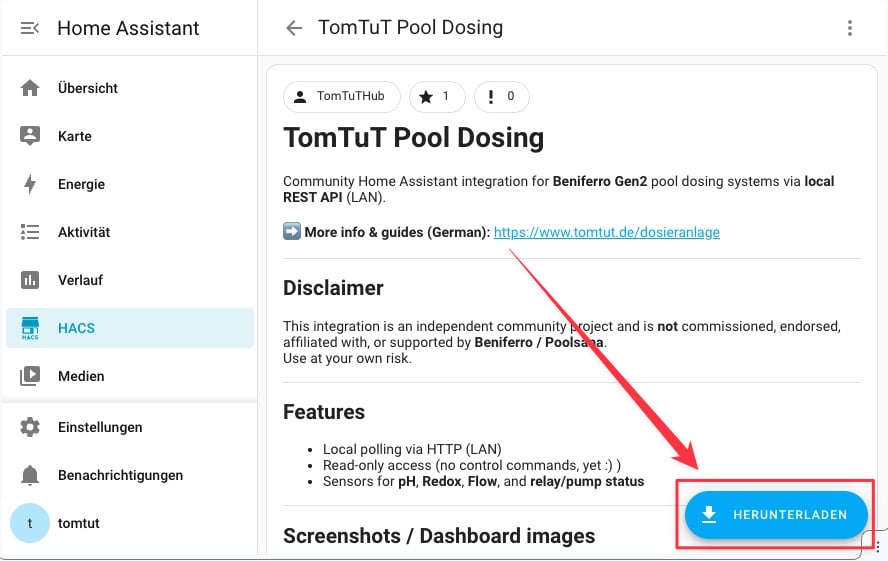This screenshot has height=561, width=888.
Task: Open the tomtut.de dosieranlage link
Action: 606,232
